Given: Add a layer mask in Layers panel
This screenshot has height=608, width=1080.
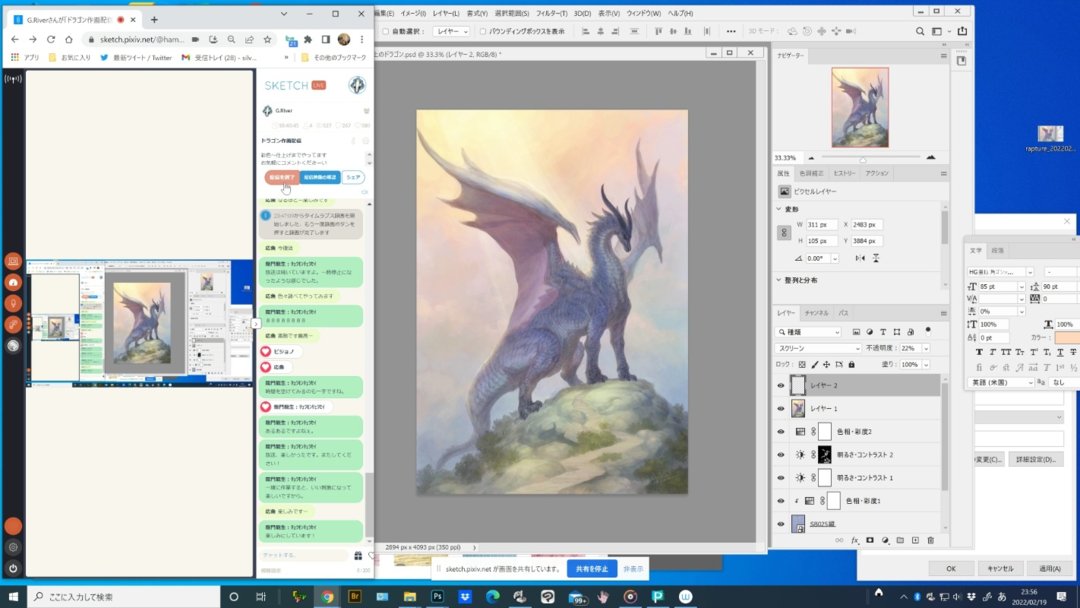Looking at the screenshot, I should (870, 541).
